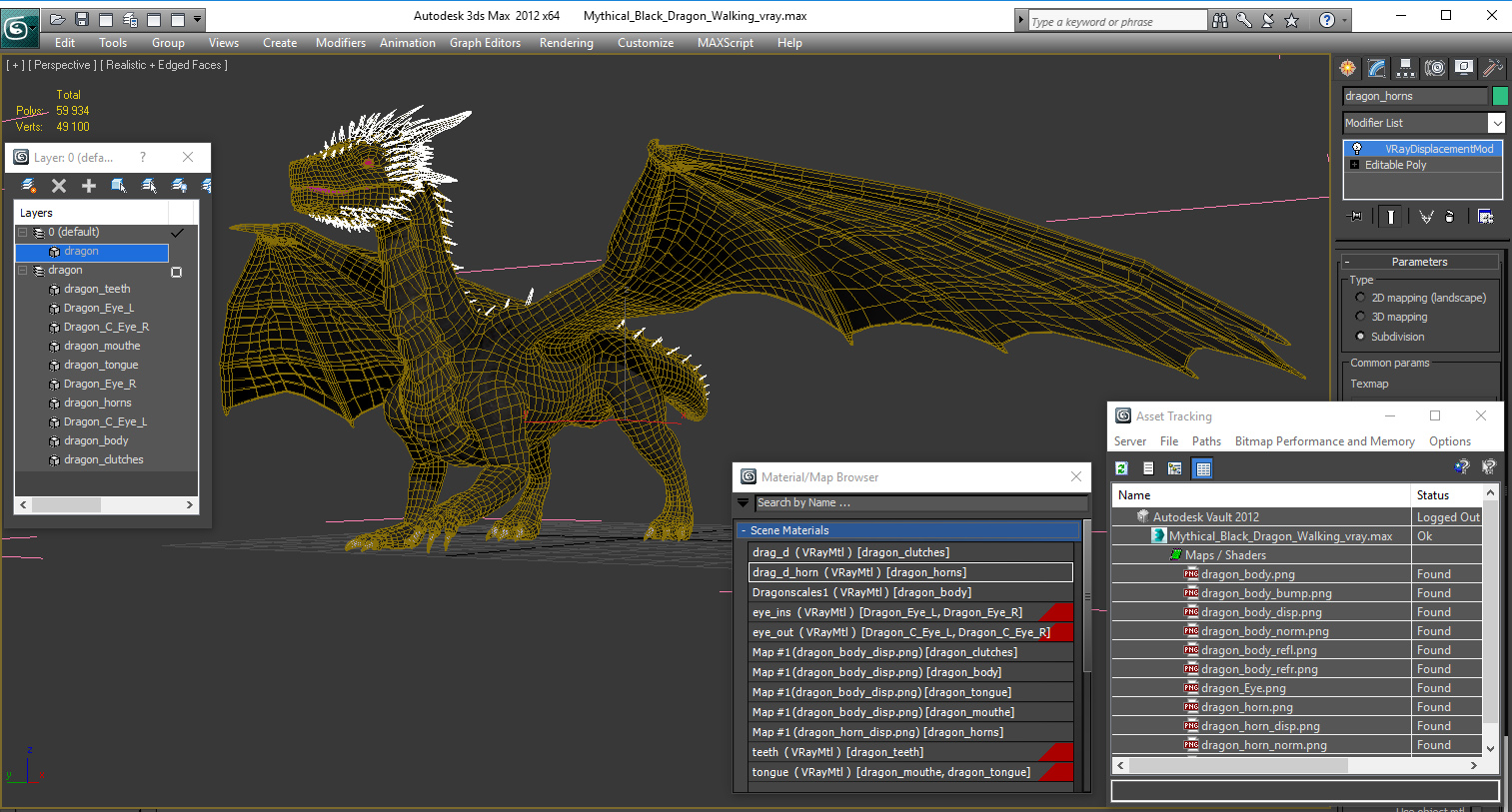
Task: Open the Hierarchy command panel tab
Action: point(1406,68)
